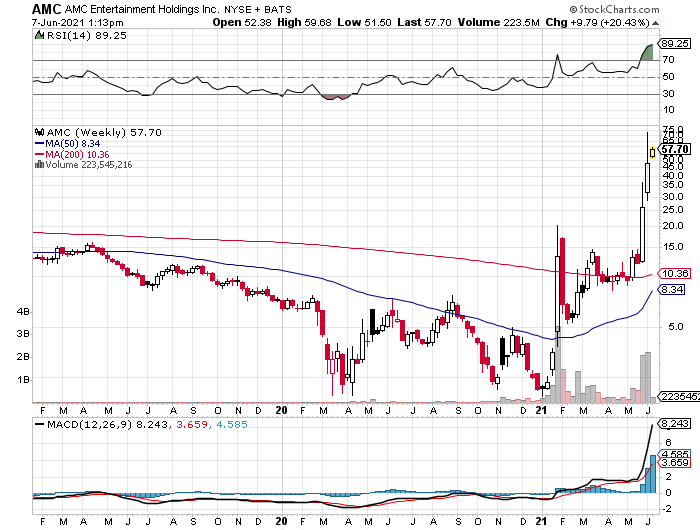Click the bold 57.70 price tag on right axis
Viewport: 700px width, 530px height.
click(x=675, y=149)
